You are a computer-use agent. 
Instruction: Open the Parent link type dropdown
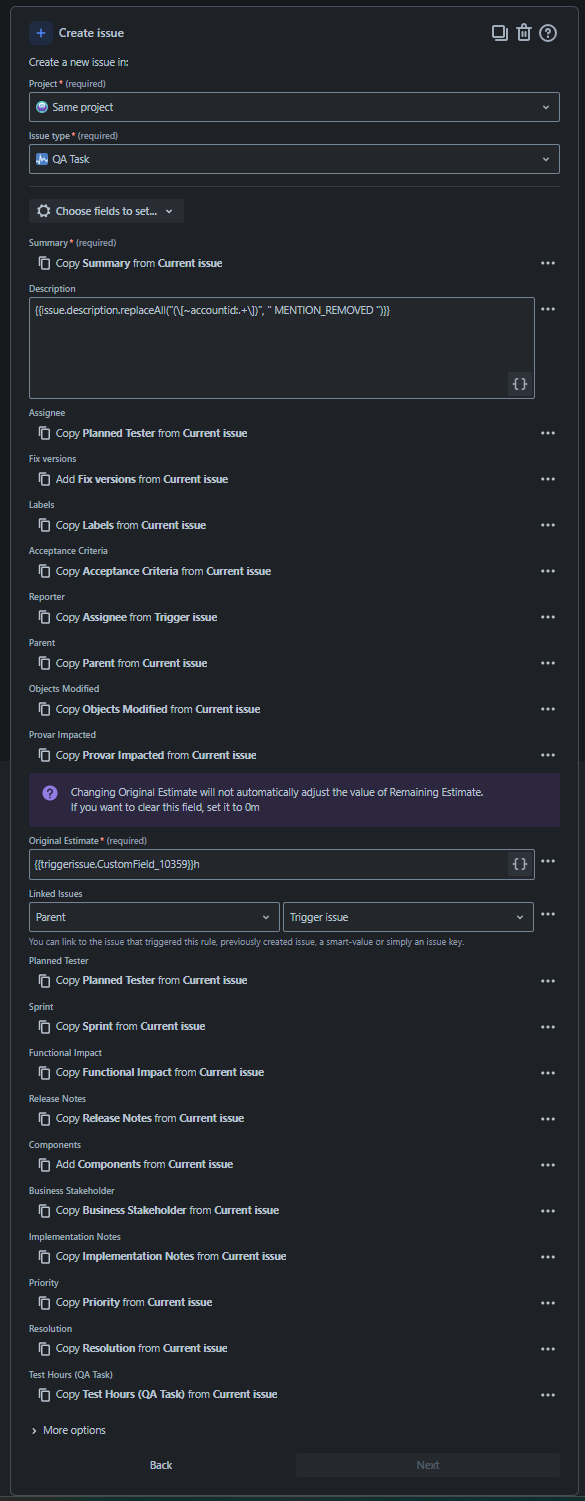[x=154, y=917]
